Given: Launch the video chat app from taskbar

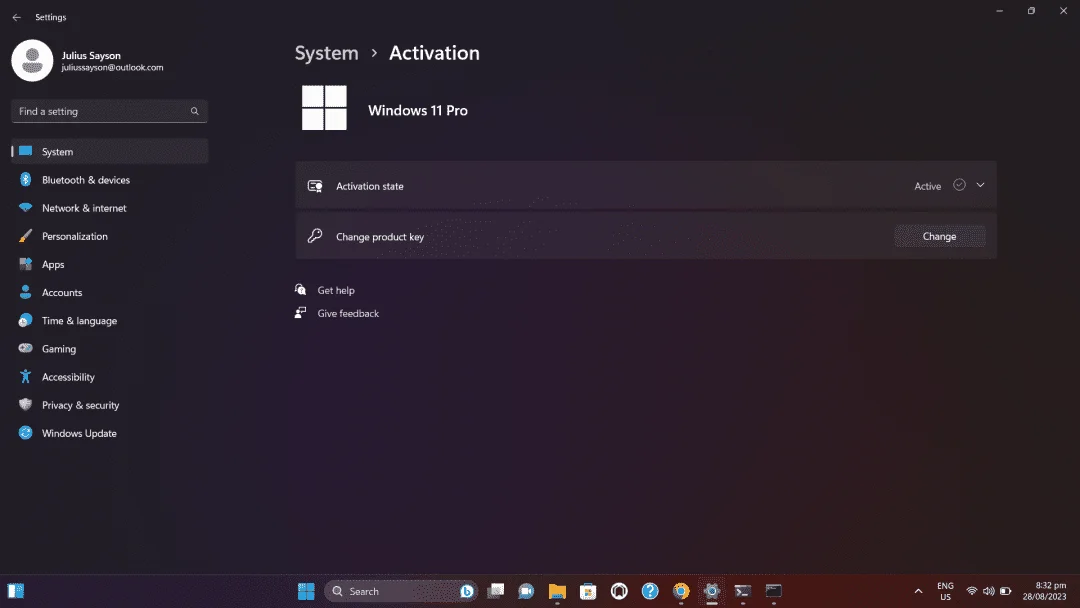Looking at the screenshot, I should (526, 591).
